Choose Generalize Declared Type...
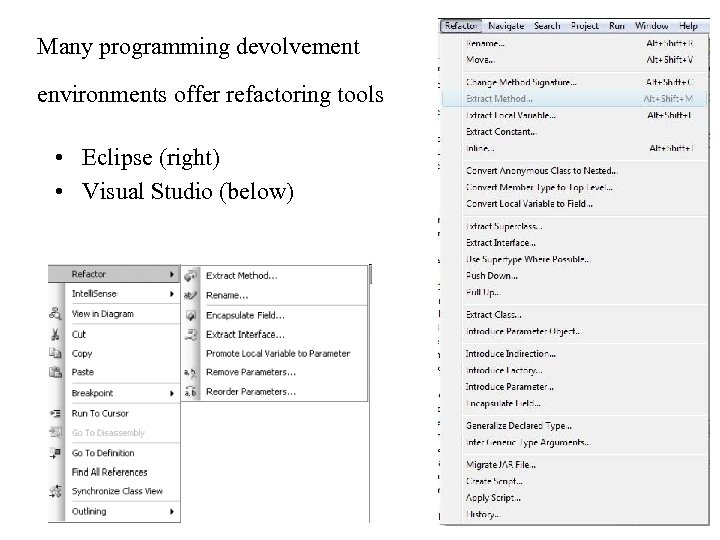 pos(574,426)
